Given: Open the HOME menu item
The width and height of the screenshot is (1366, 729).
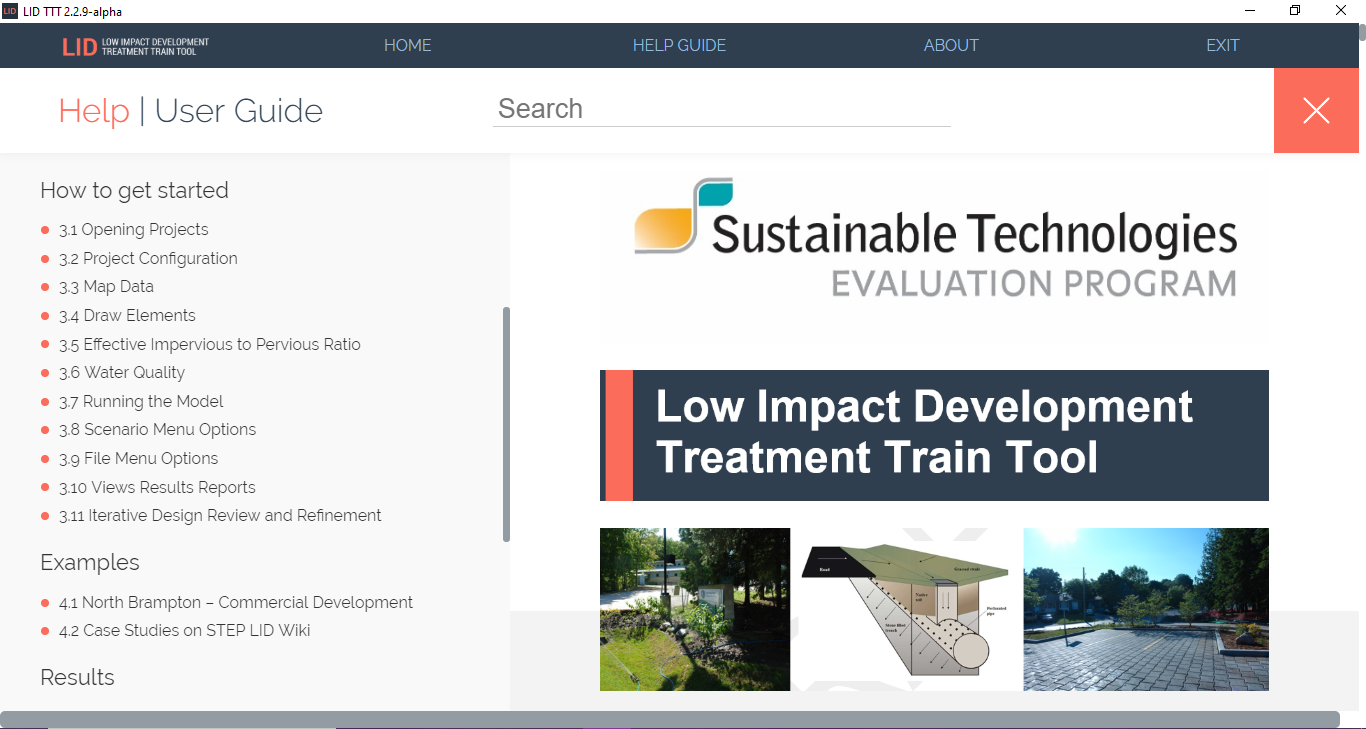Looking at the screenshot, I should coord(408,45).
